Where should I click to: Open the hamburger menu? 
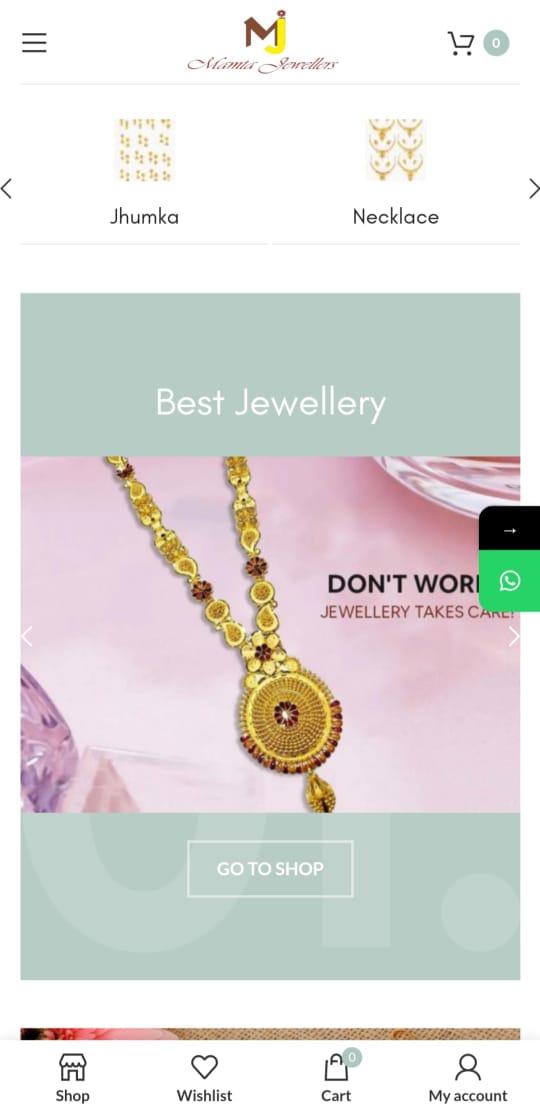coord(34,43)
